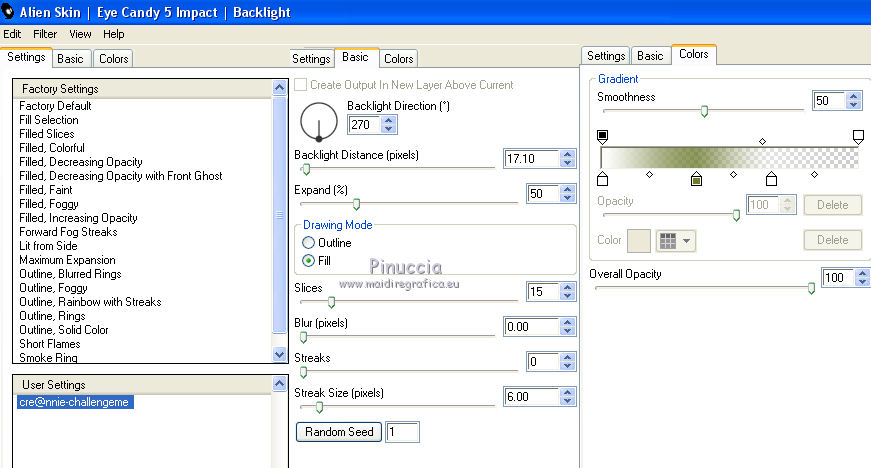Screen dimensions: 871x468
Task: Click the Backlight Direction dial control
Action: pos(319,121)
